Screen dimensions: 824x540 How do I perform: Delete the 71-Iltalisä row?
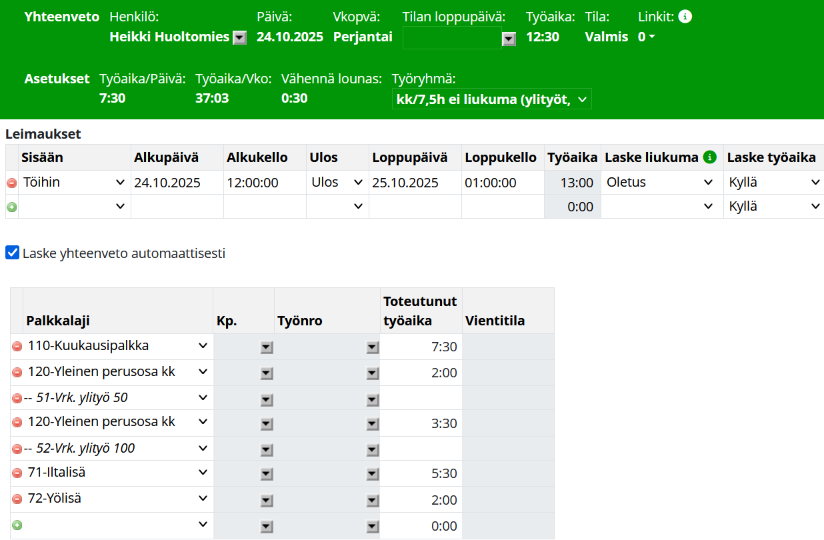[x=17, y=473]
